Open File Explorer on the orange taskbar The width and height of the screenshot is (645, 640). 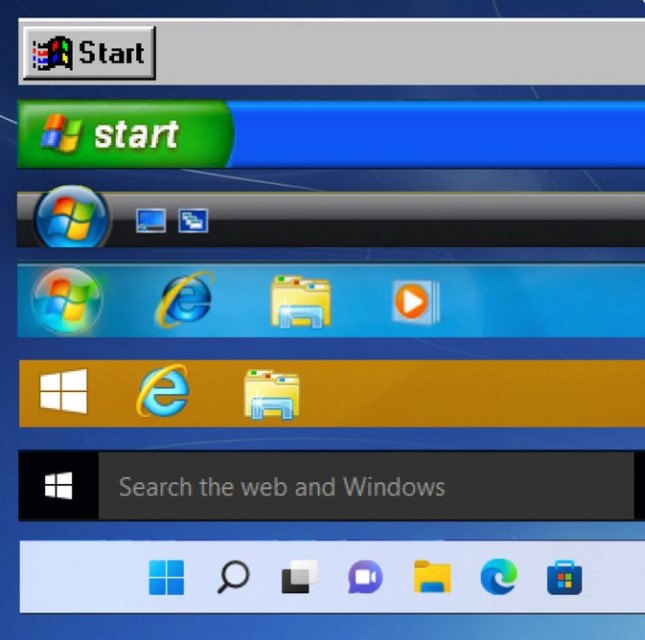click(272, 394)
